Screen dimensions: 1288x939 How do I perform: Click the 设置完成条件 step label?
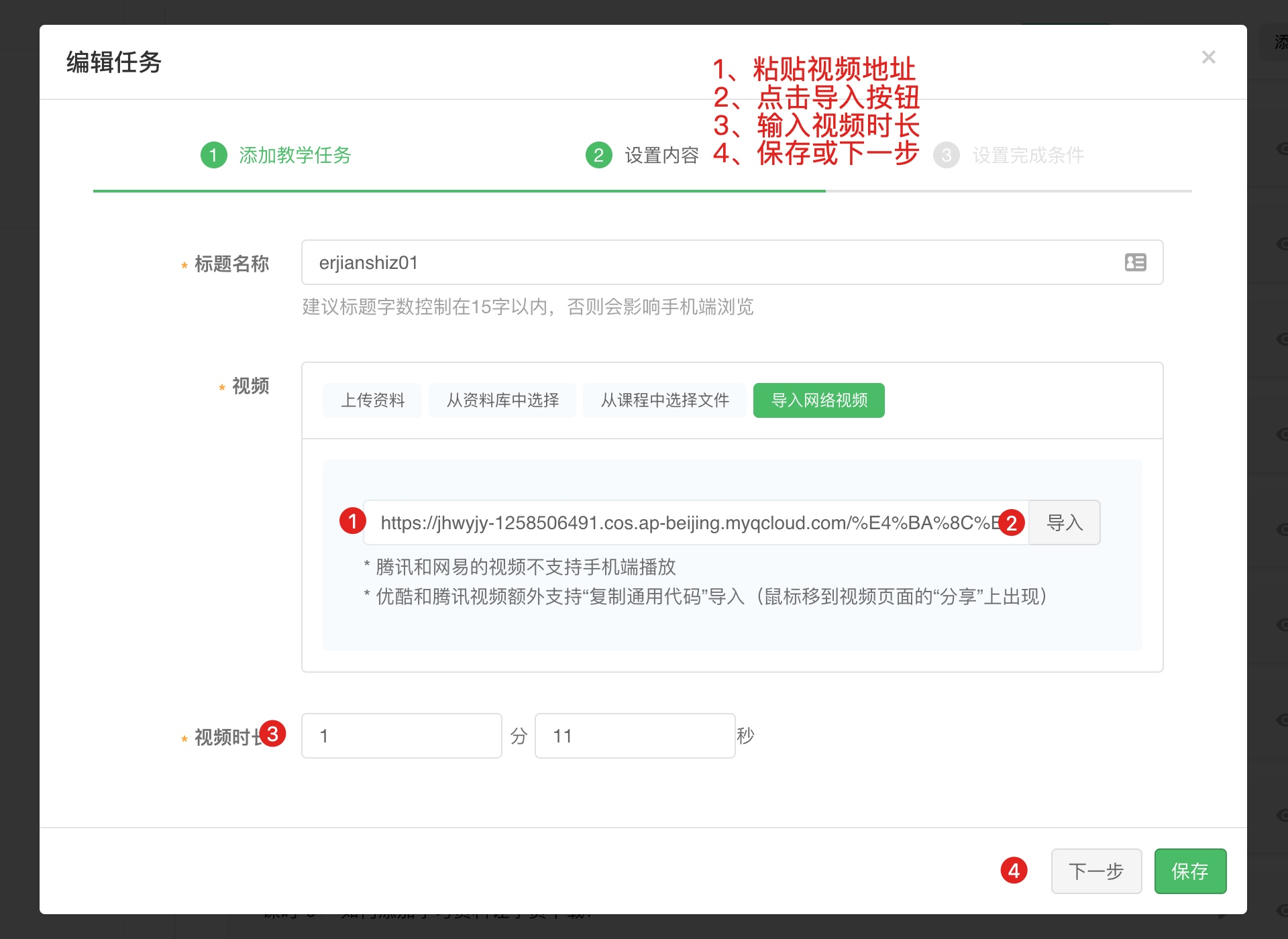tap(1028, 156)
